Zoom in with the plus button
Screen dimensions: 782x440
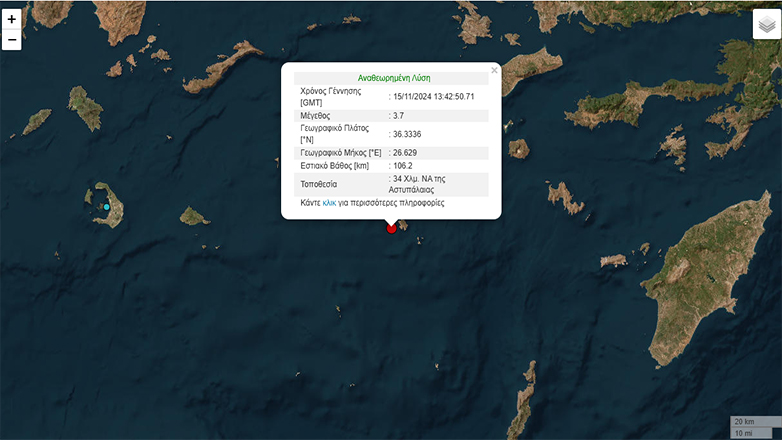pos(12,19)
